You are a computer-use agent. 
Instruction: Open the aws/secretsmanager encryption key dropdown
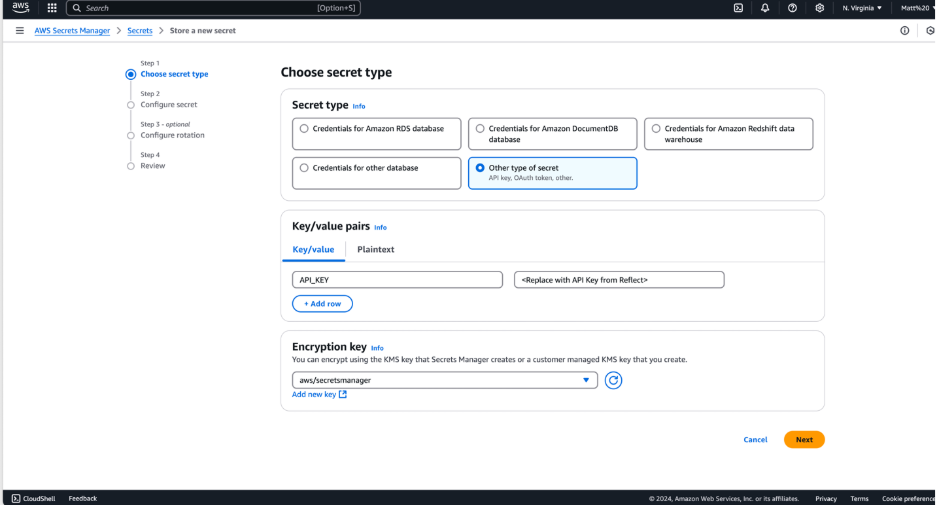click(x=445, y=380)
